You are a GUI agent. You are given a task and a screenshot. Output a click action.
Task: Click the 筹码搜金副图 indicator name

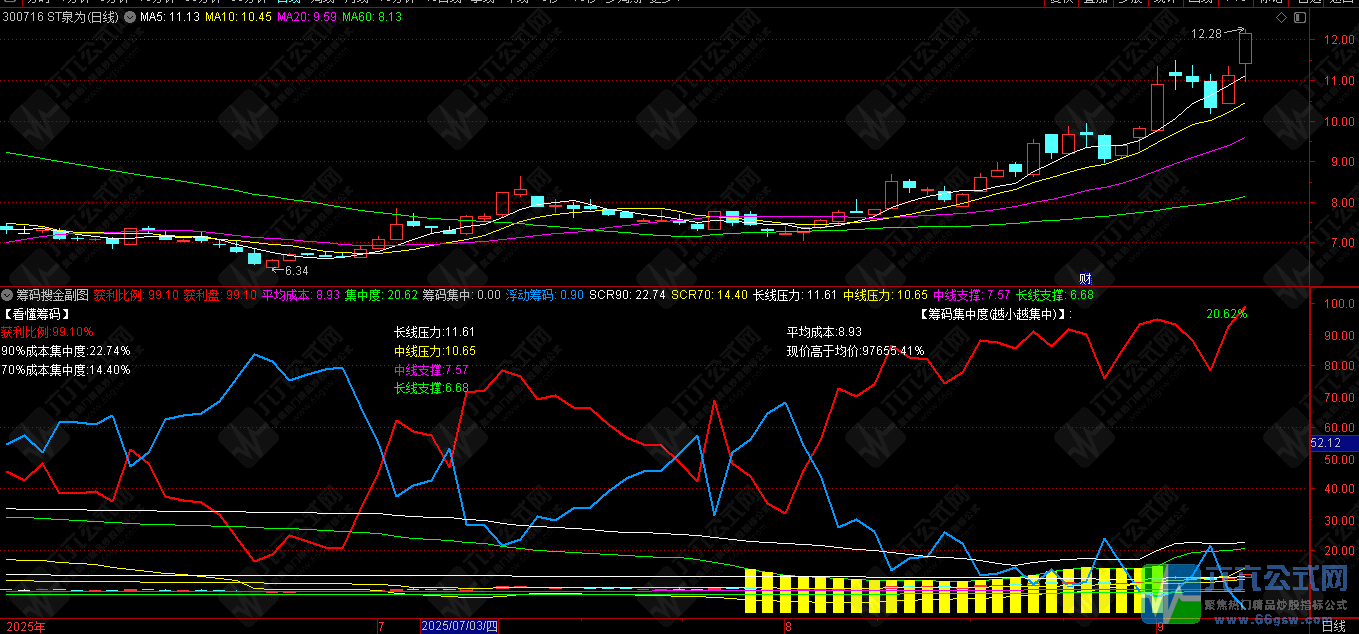[x=53, y=295]
